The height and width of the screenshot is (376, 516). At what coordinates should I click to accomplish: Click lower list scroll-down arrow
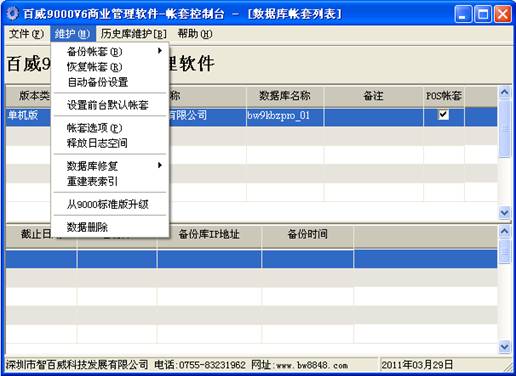click(505, 347)
